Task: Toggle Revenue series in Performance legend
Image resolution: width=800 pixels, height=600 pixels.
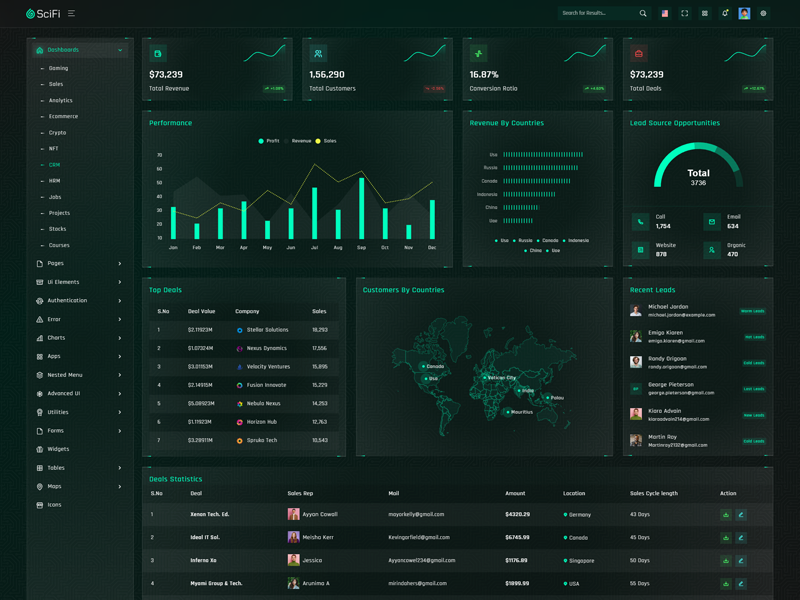Action: coord(297,141)
